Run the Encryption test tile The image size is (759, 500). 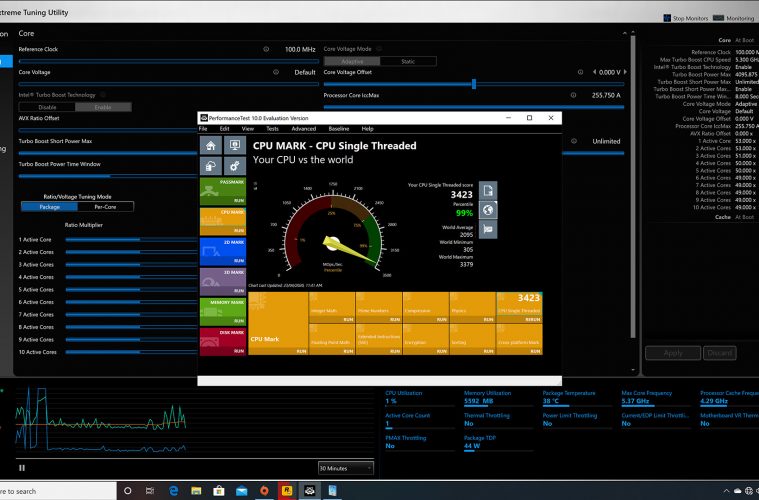point(425,339)
